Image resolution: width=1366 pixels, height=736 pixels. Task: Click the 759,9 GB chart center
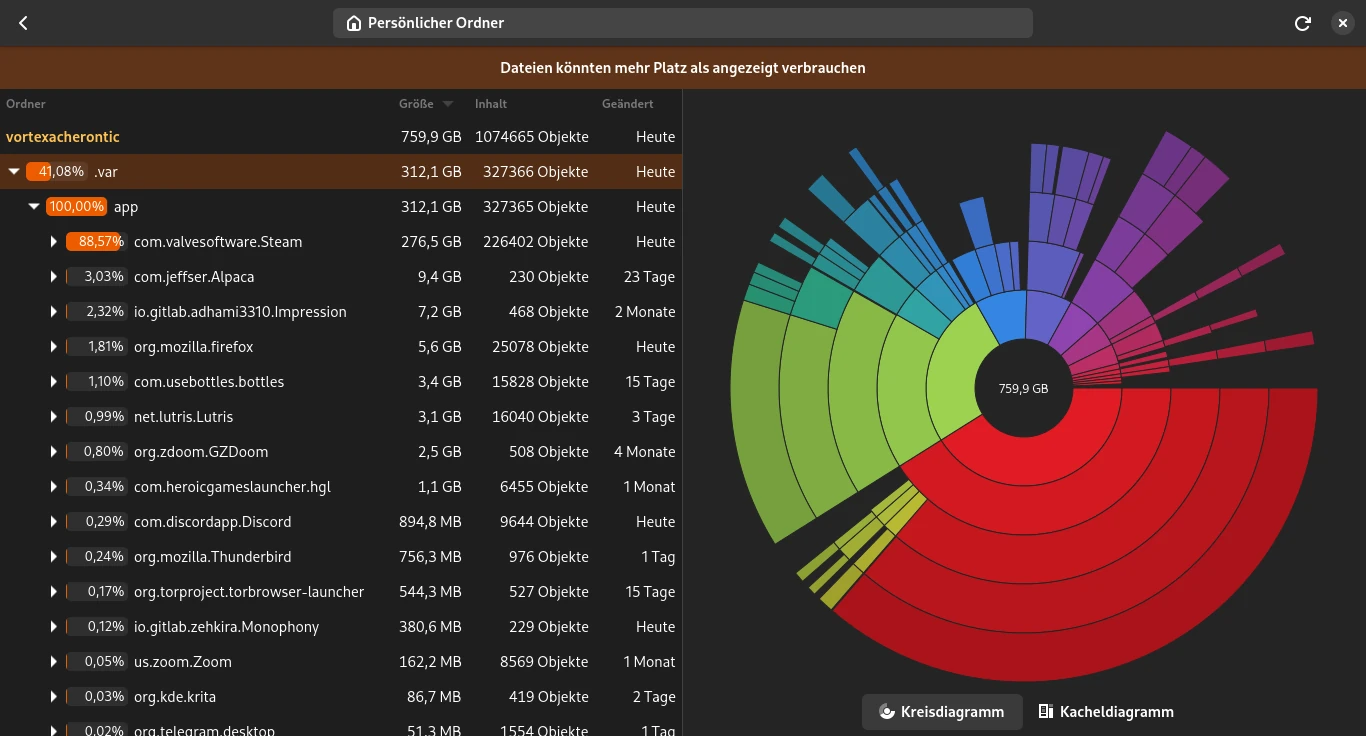[1023, 388]
